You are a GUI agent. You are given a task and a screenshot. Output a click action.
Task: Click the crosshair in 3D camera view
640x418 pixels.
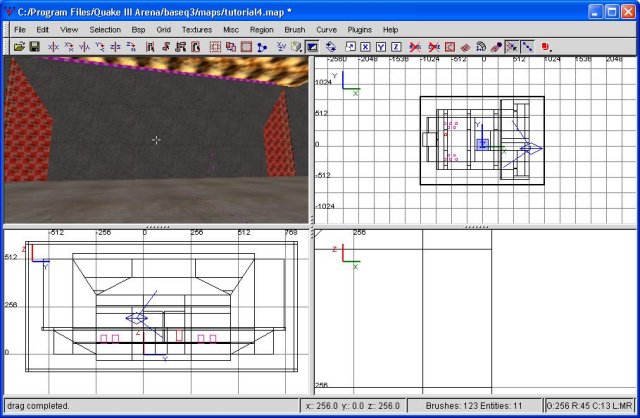(x=156, y=140)
